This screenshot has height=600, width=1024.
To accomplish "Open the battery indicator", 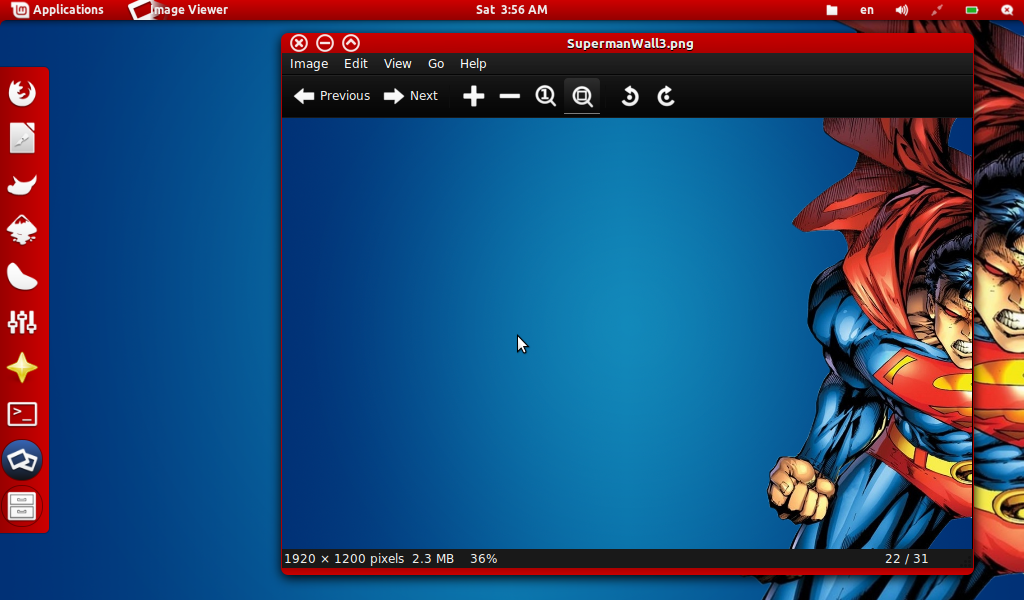I will 972,10.
